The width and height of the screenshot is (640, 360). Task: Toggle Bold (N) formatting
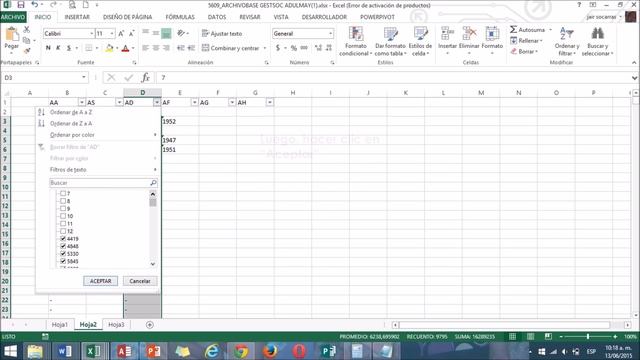(48, 48)
